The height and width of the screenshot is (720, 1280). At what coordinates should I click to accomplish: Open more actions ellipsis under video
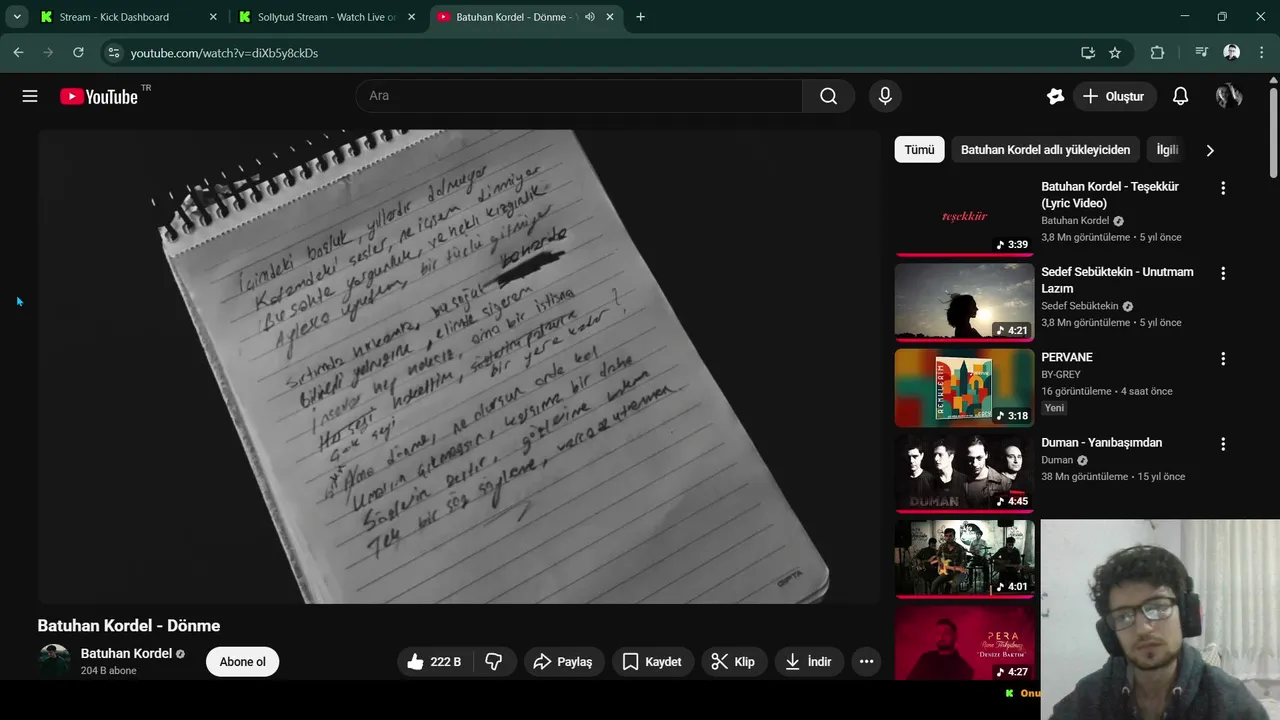click(866, 662)
